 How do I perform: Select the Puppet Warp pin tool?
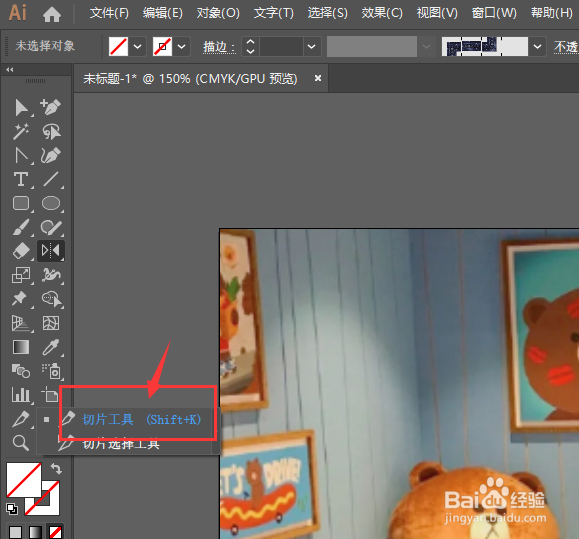point(20,299)
